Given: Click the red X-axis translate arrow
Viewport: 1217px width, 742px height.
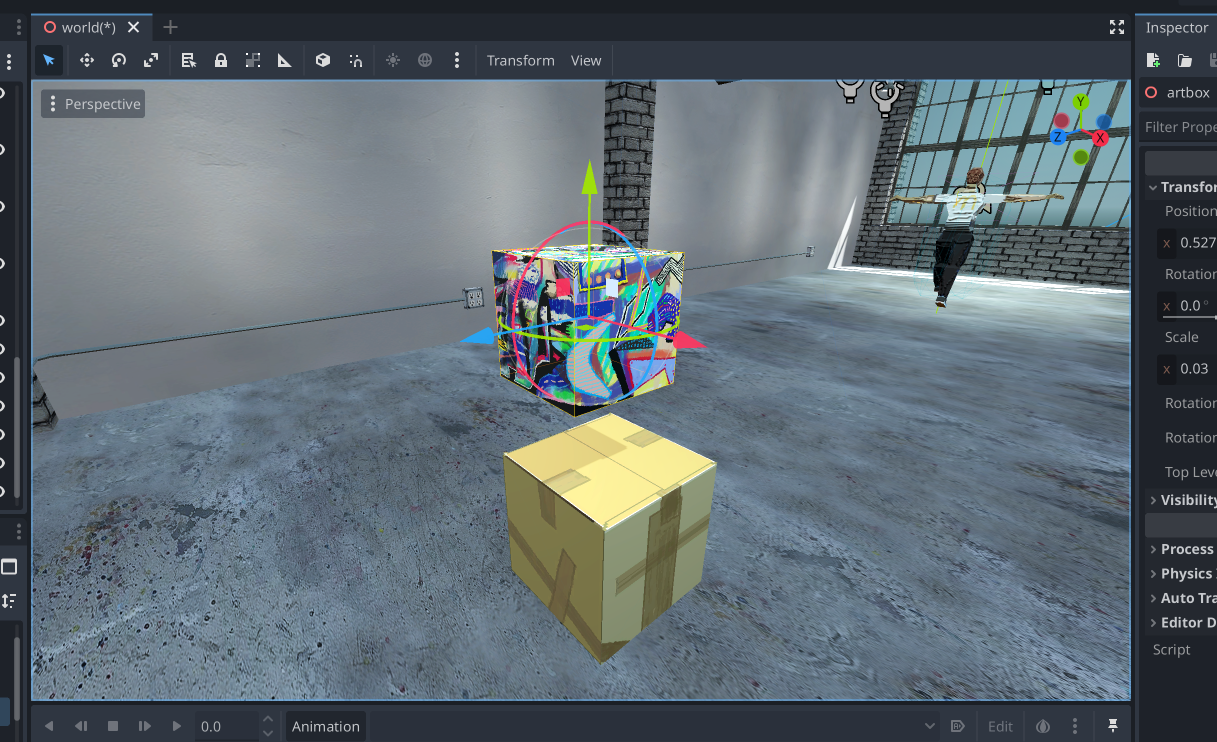Looking at the screenshot, I should tap(688, 341).
